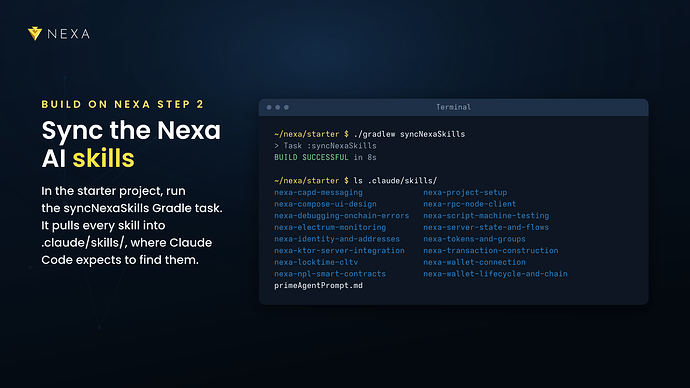Viewport: 690px width, 388px height.
Task: Click "In the starter project, run" line
Action: tap(114, 191)
